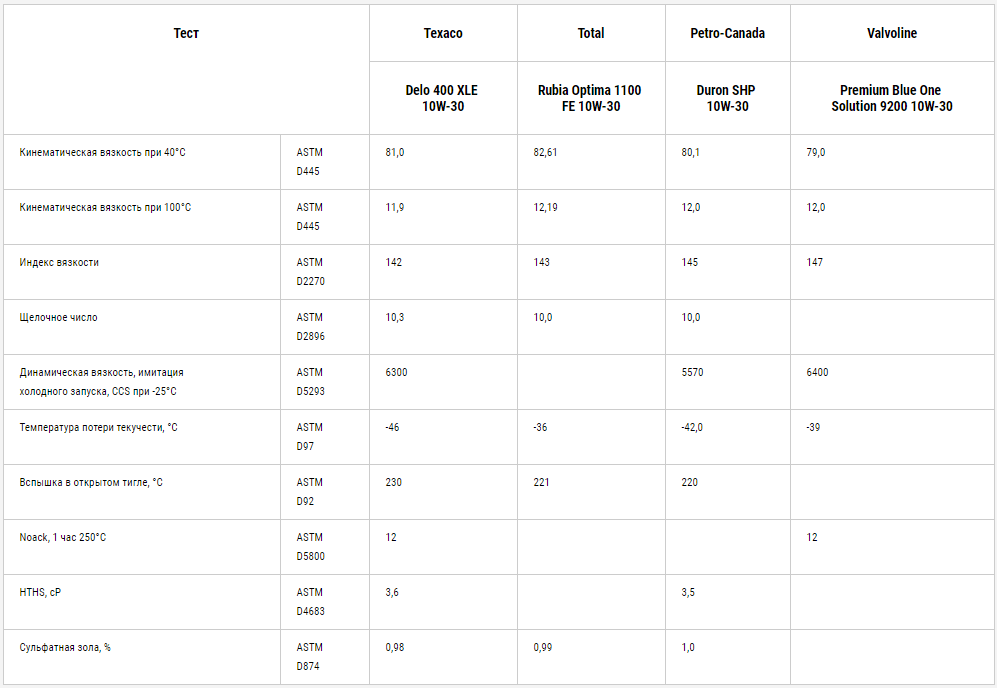Click the Duron SHP 10W-30 product cell
Screen dimensions: 997x688
point(727,98)
